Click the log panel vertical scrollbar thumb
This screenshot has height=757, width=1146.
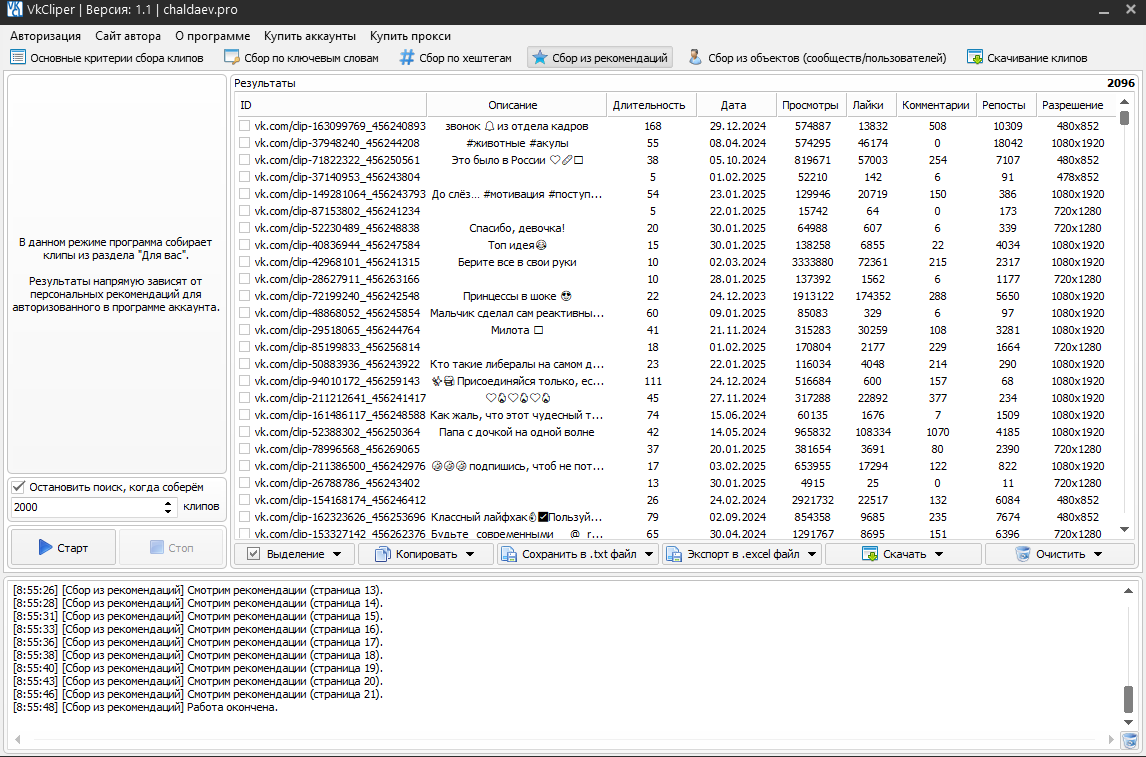click(x=1128, y=698)
